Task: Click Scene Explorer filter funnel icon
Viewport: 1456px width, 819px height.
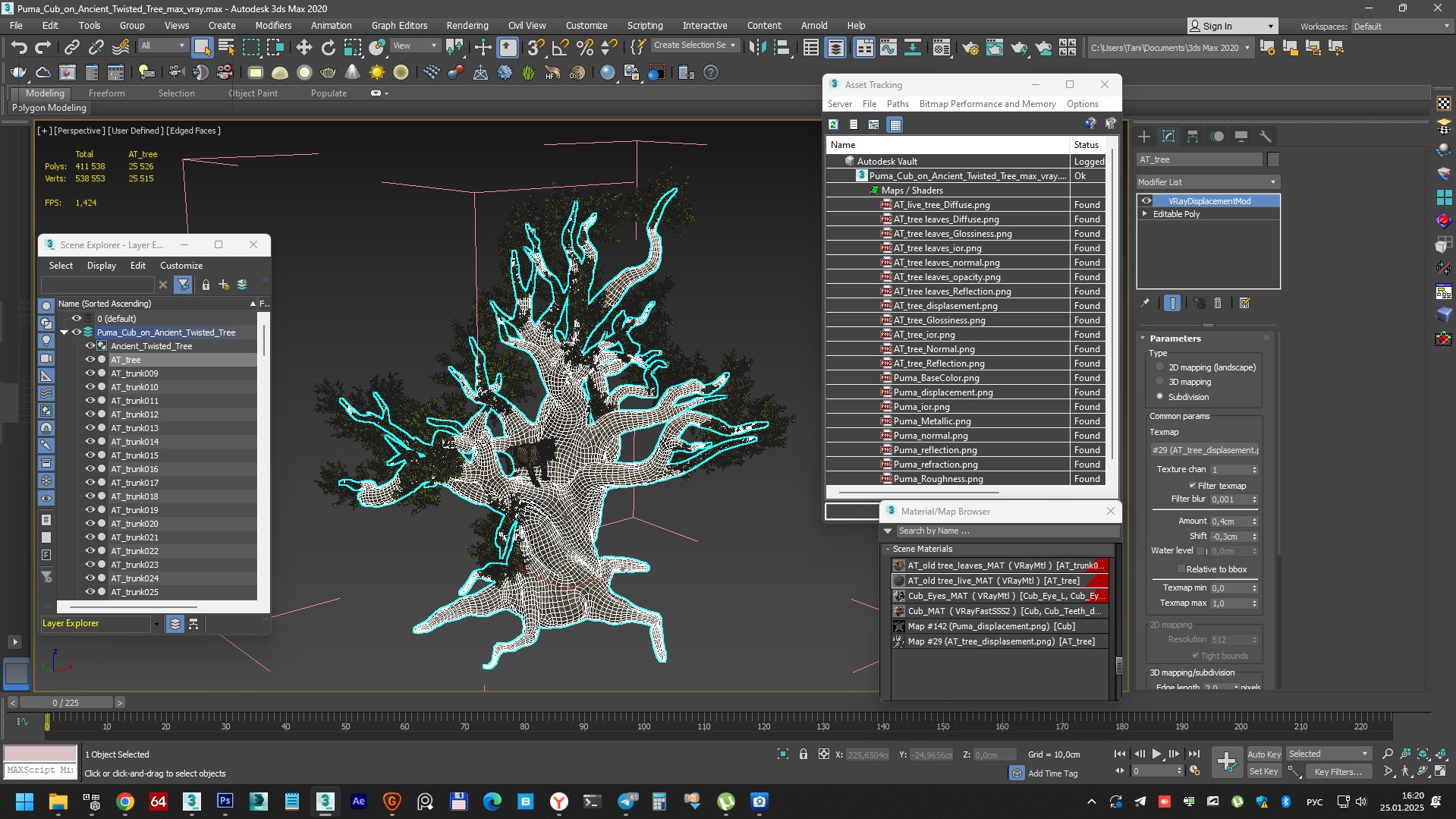Action: coord(183,285)
